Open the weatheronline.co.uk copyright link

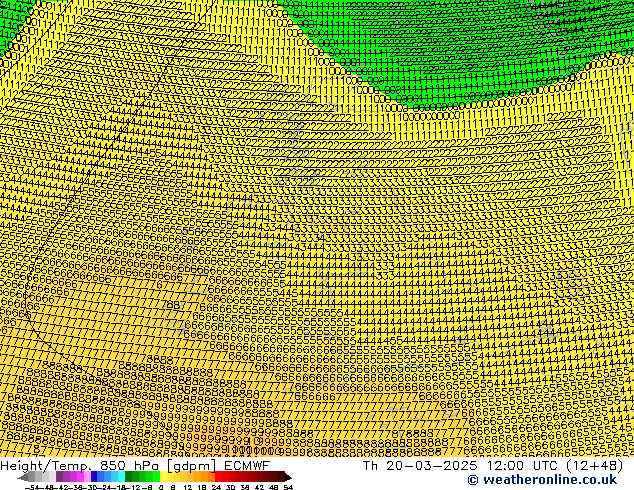click(542, 480)
